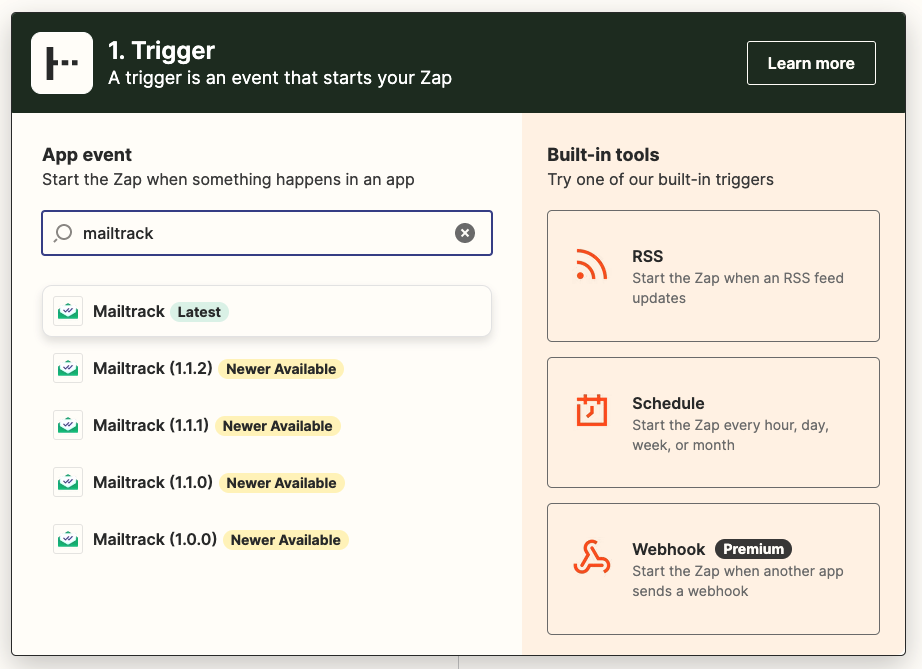Choose the RSS built-in trigger card
This screenshot has width=922, height=669.
(x=713, y=276)
